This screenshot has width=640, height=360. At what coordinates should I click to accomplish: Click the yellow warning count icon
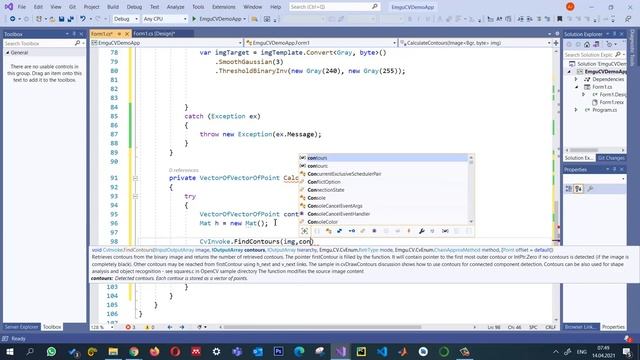tap(147, 327)
